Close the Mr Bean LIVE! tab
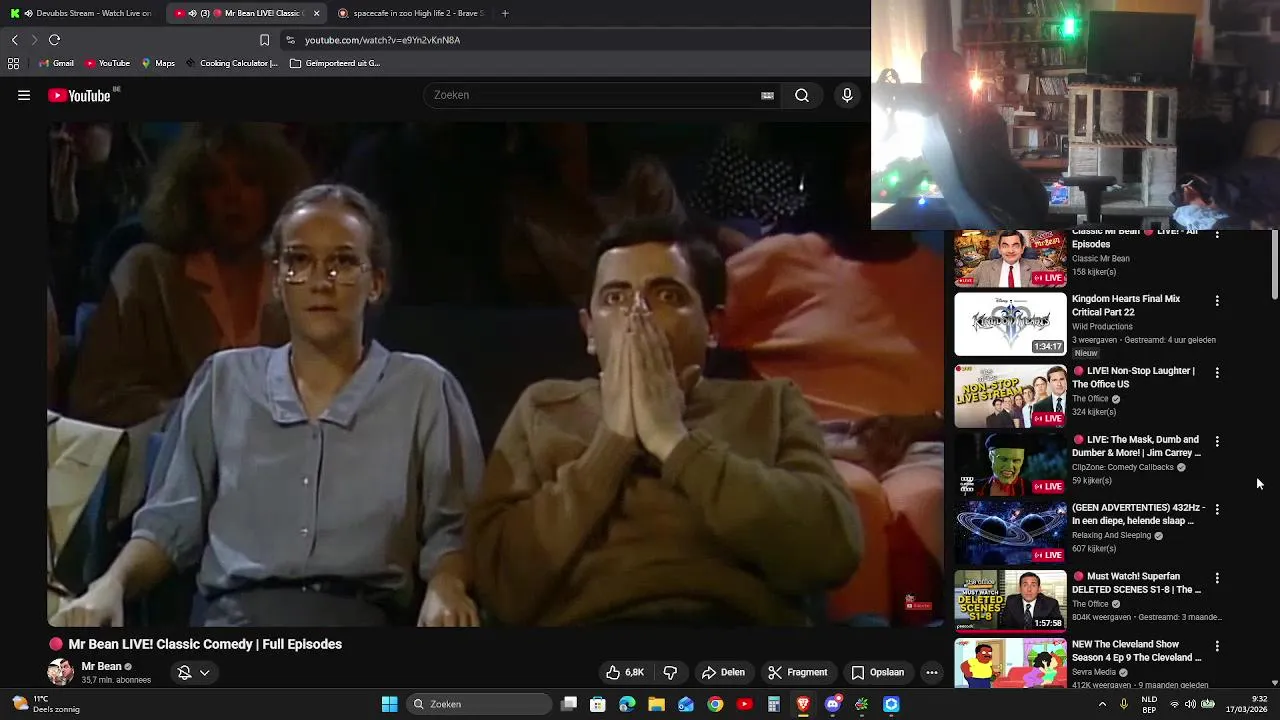This screenshot has height=720, width=1280. click(x=317, y=13)
